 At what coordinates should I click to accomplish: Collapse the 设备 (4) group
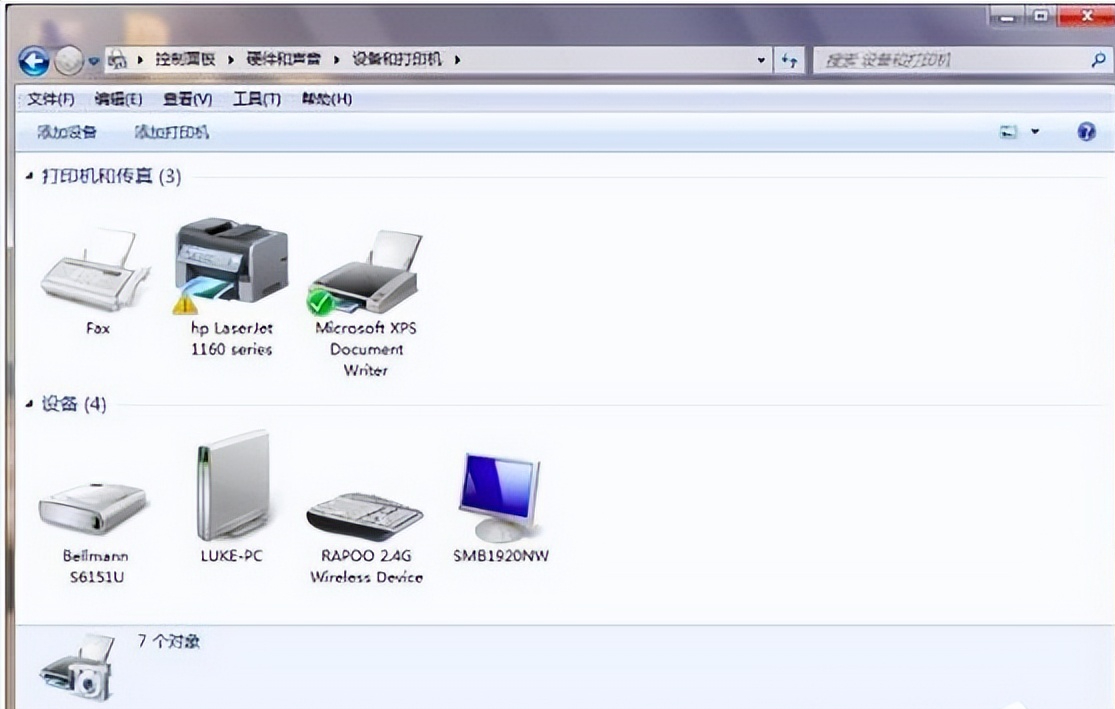[x=29, y=405]
